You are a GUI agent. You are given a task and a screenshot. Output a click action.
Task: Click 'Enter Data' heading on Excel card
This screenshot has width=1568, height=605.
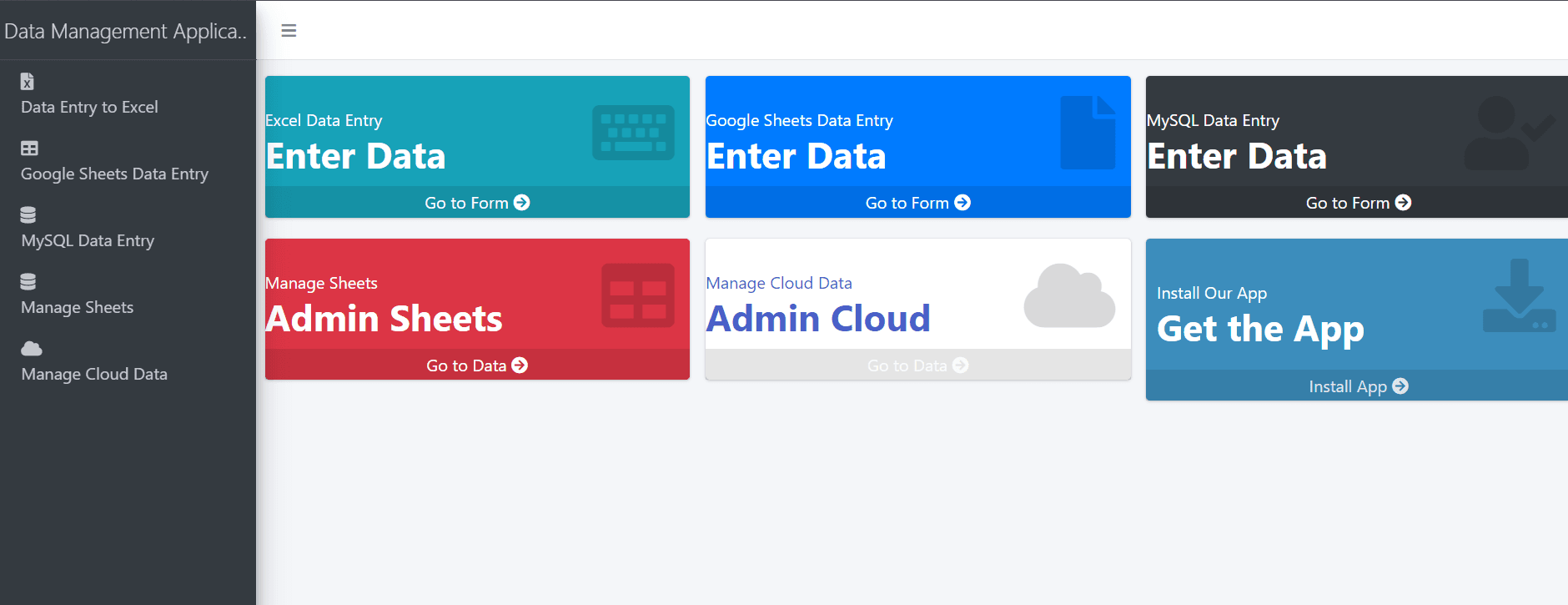pos(356,156)
